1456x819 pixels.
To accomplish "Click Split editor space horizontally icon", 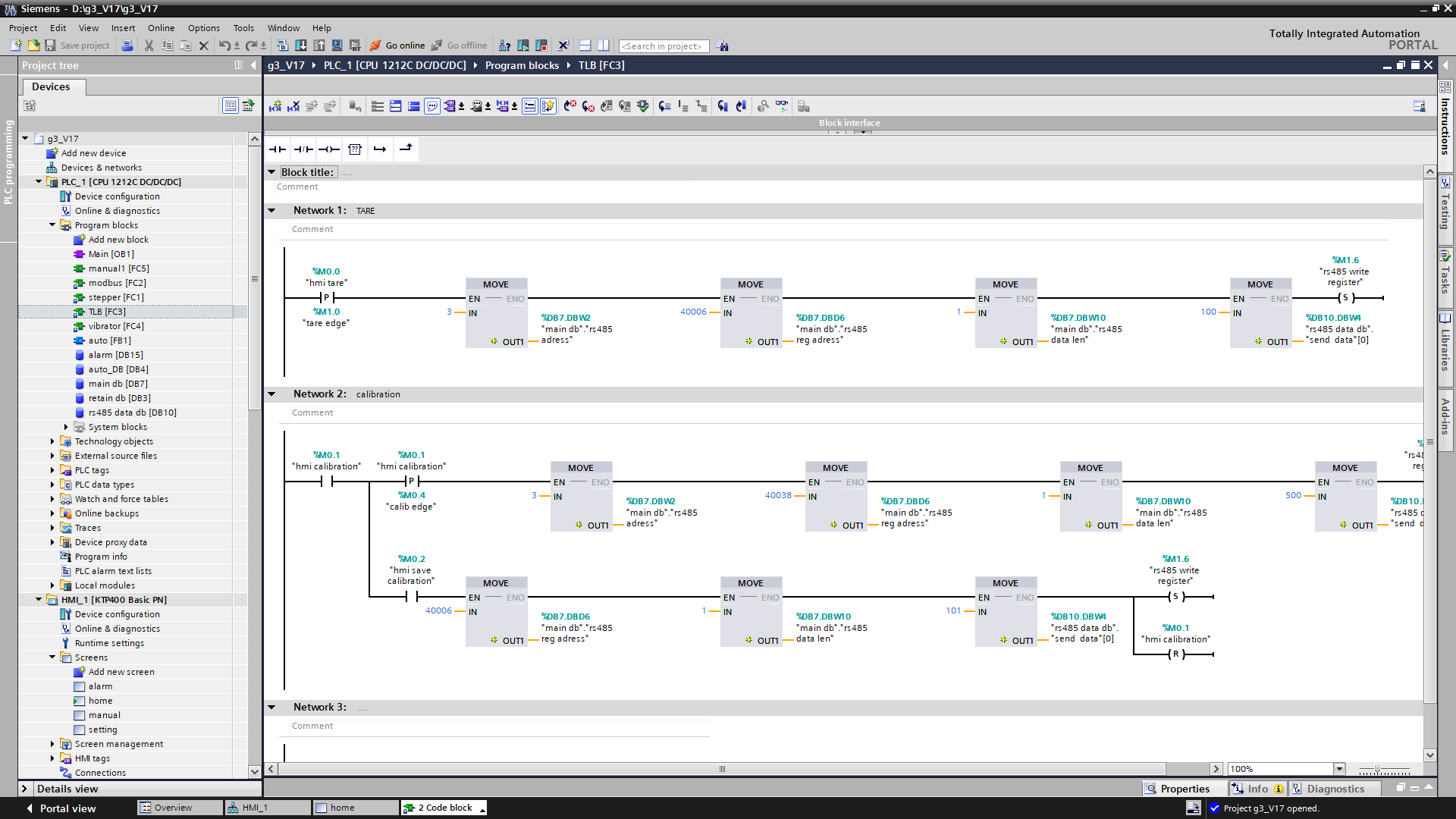I will coord(585,45).
